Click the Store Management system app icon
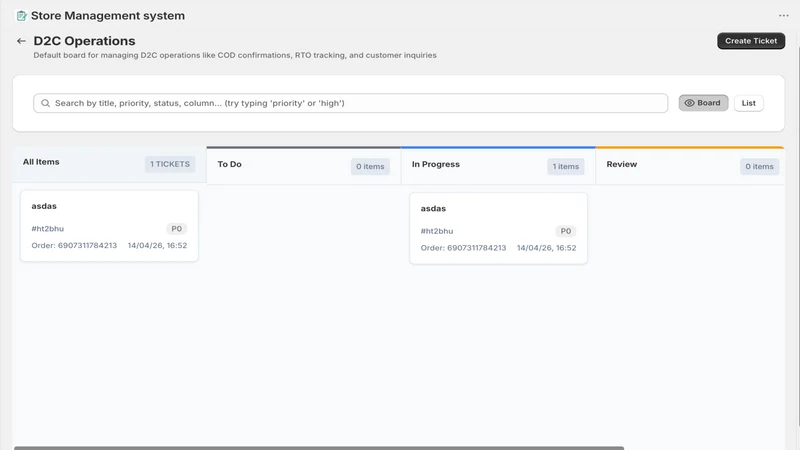The height and width of the screenshot is (450, 800). [21, 16]
